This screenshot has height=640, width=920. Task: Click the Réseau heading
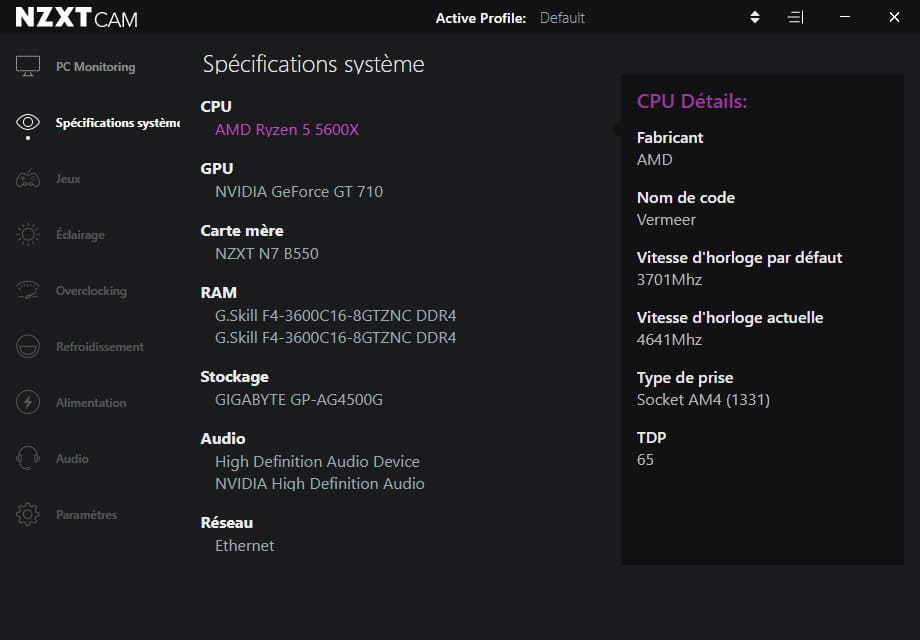point(226,523)
